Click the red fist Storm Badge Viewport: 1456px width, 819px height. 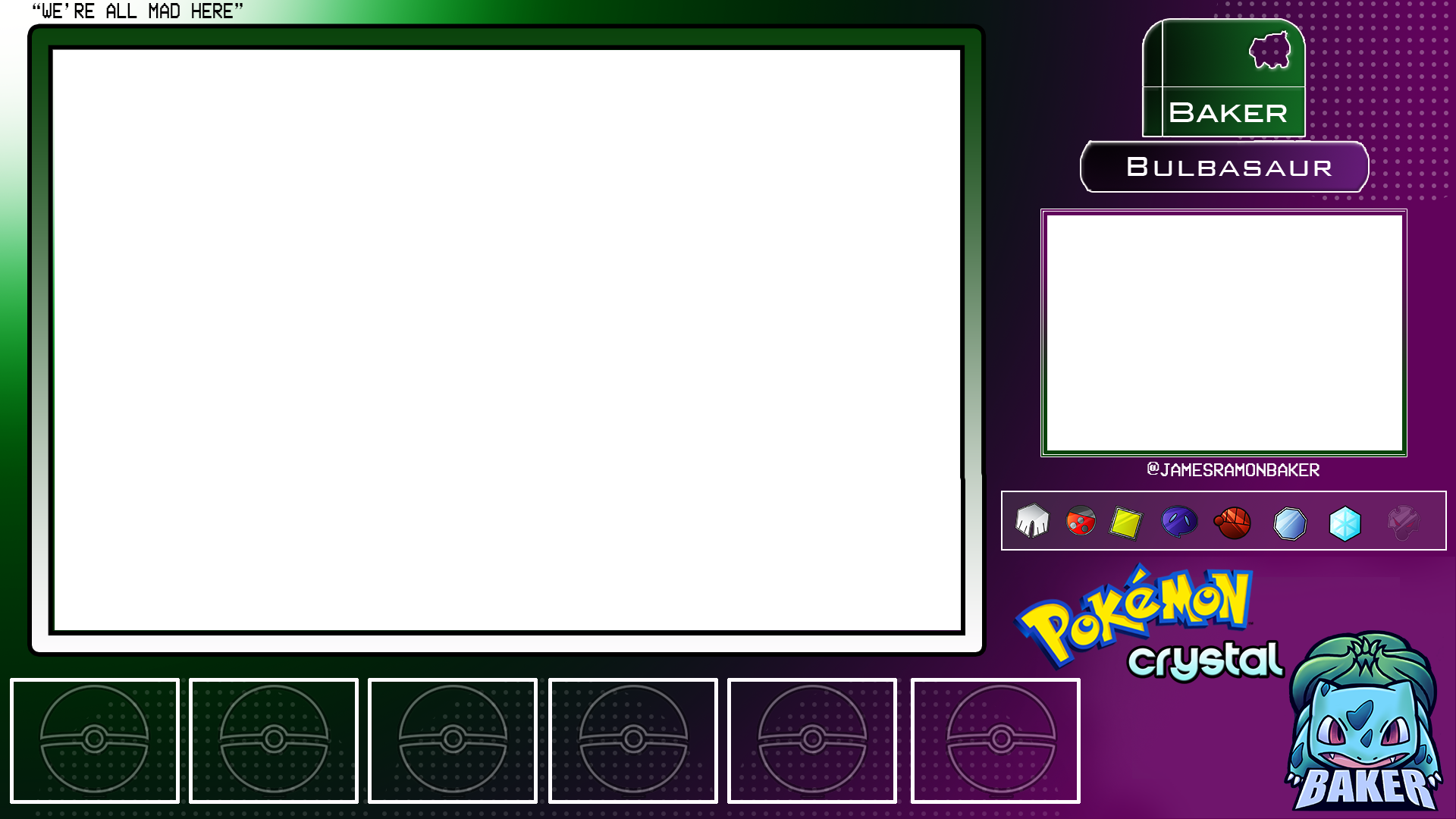point(1232,522)
